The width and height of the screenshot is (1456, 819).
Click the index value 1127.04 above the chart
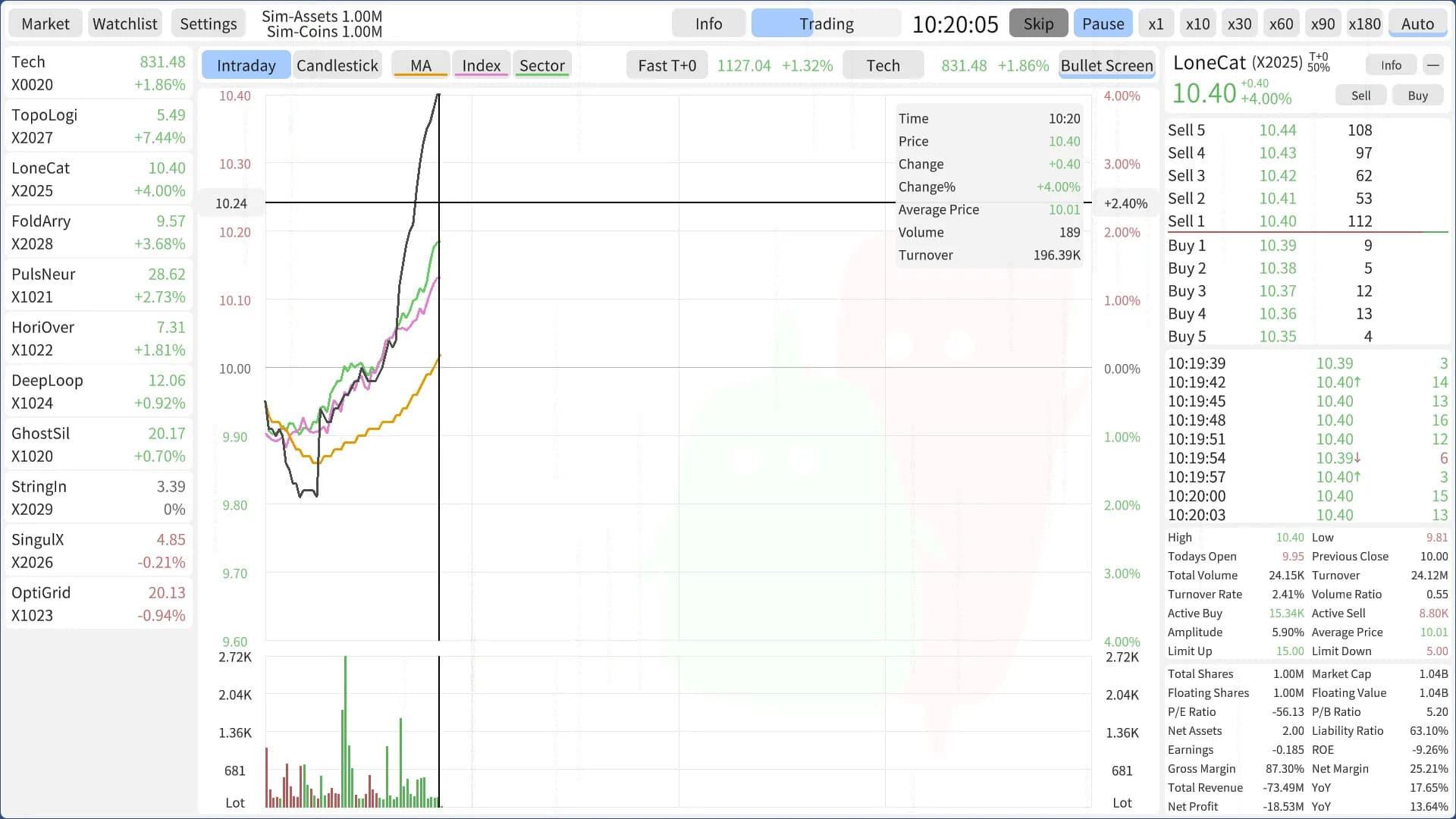point(744,66)
